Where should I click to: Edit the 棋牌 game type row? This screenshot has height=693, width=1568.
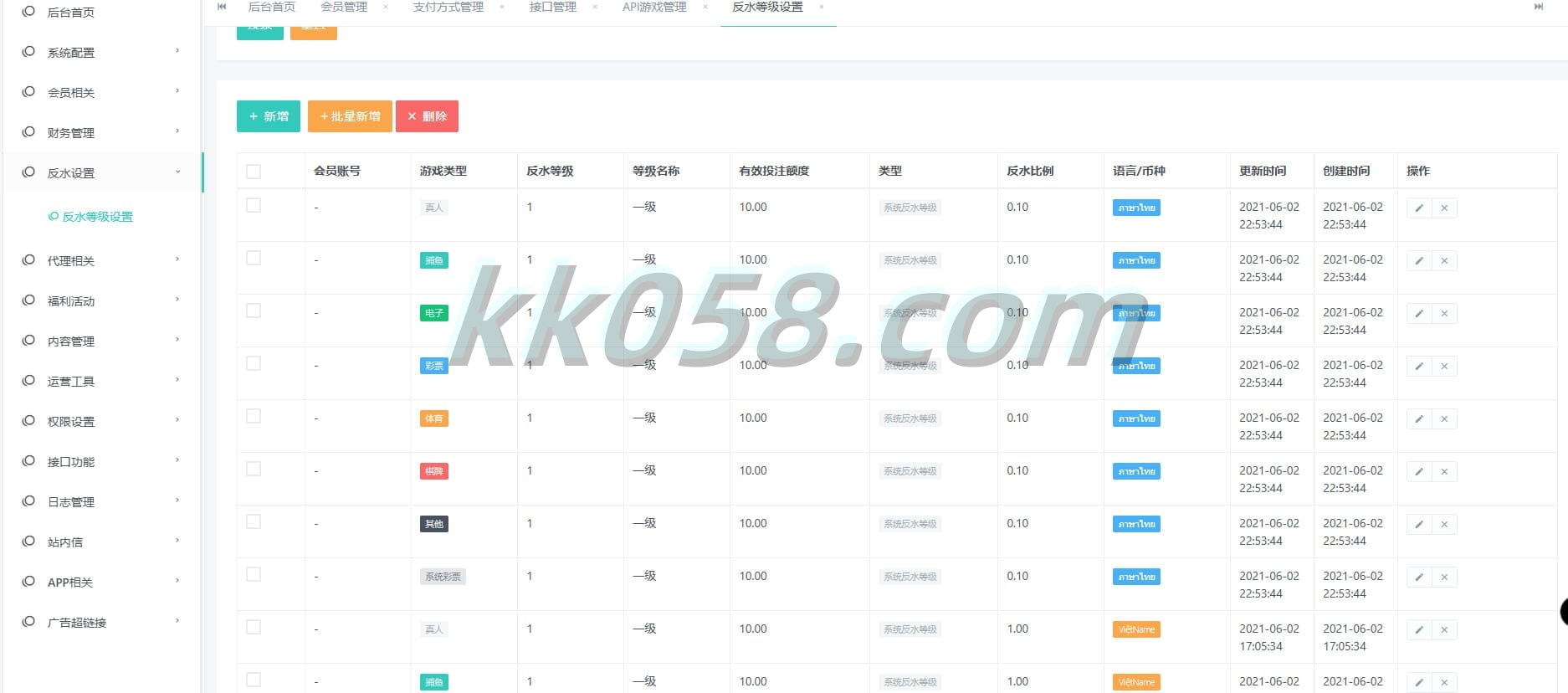pyautogui.click(x=1419, y=471)
